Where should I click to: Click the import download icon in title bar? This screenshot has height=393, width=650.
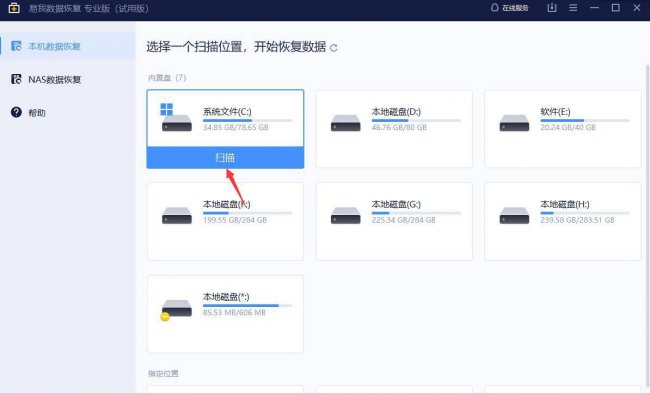[552, 8]
